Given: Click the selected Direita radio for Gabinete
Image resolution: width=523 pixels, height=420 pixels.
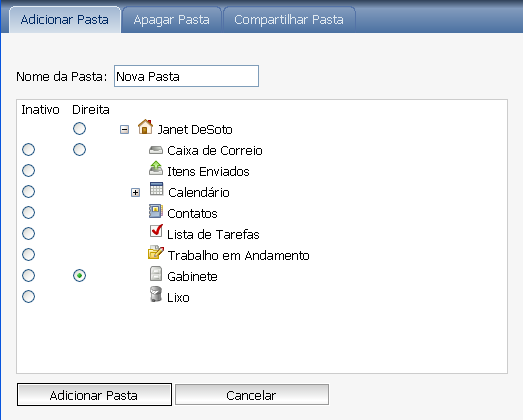Looking at the screenshot, I should [x=79, y=276].
